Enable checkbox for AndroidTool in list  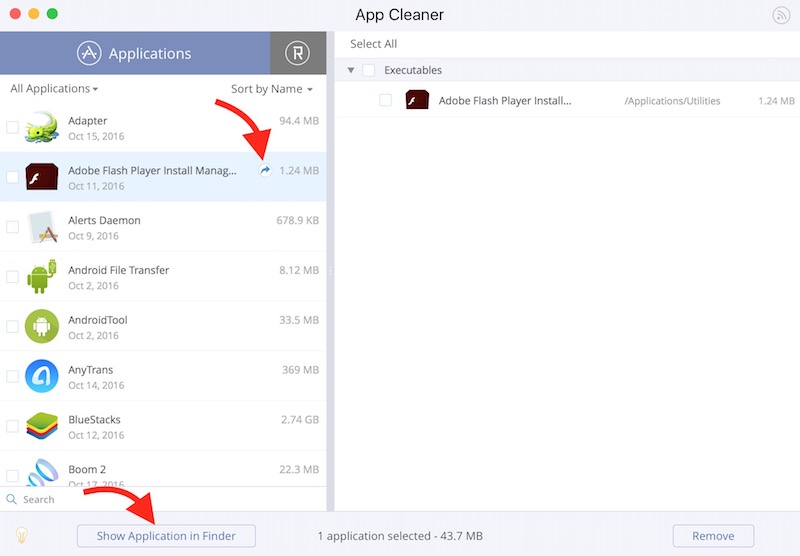tap(13, 327)
